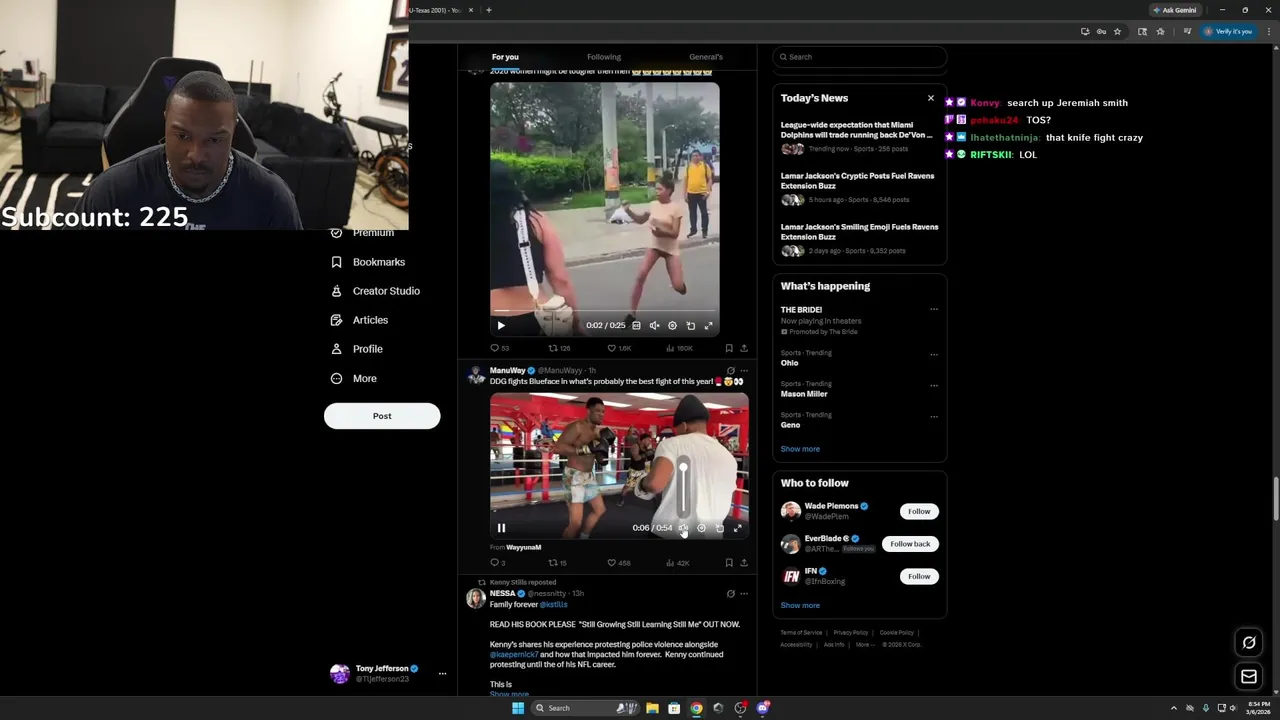Viewport: 1280px width, 720px height.
Task: Open Creator Studio in the sidebar
Action: [375, 291]
